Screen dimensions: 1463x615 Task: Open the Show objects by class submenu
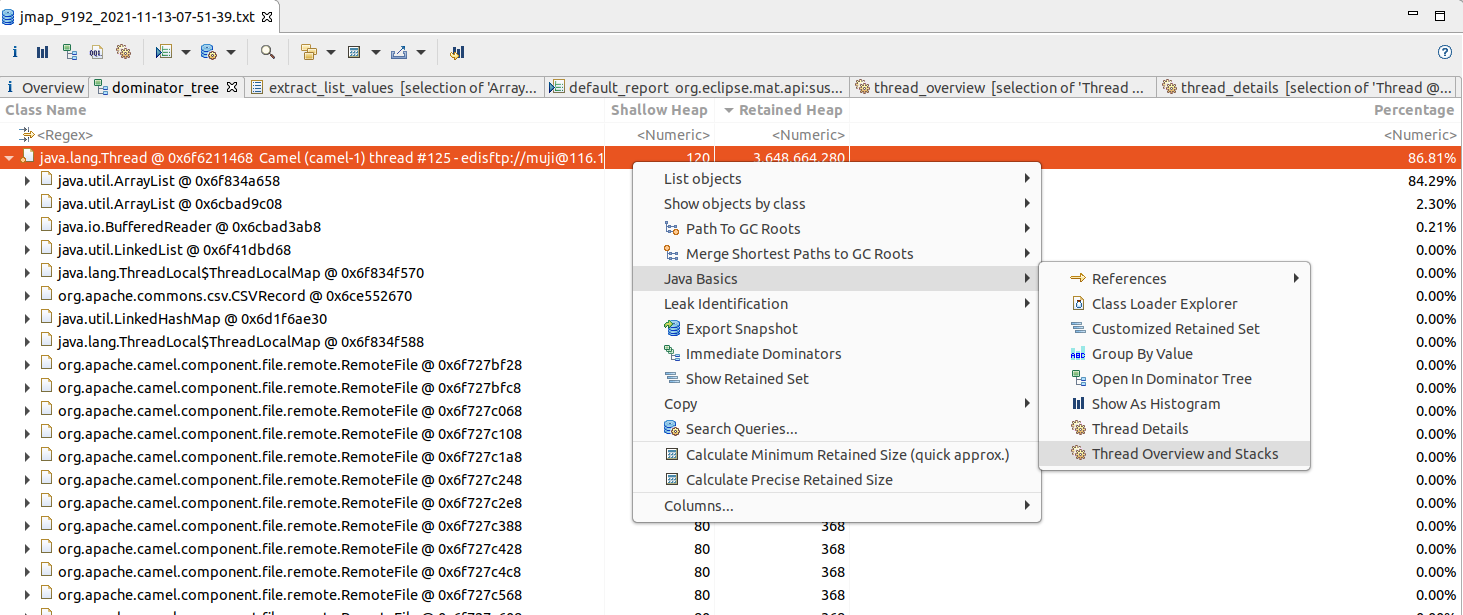(837, 204)
